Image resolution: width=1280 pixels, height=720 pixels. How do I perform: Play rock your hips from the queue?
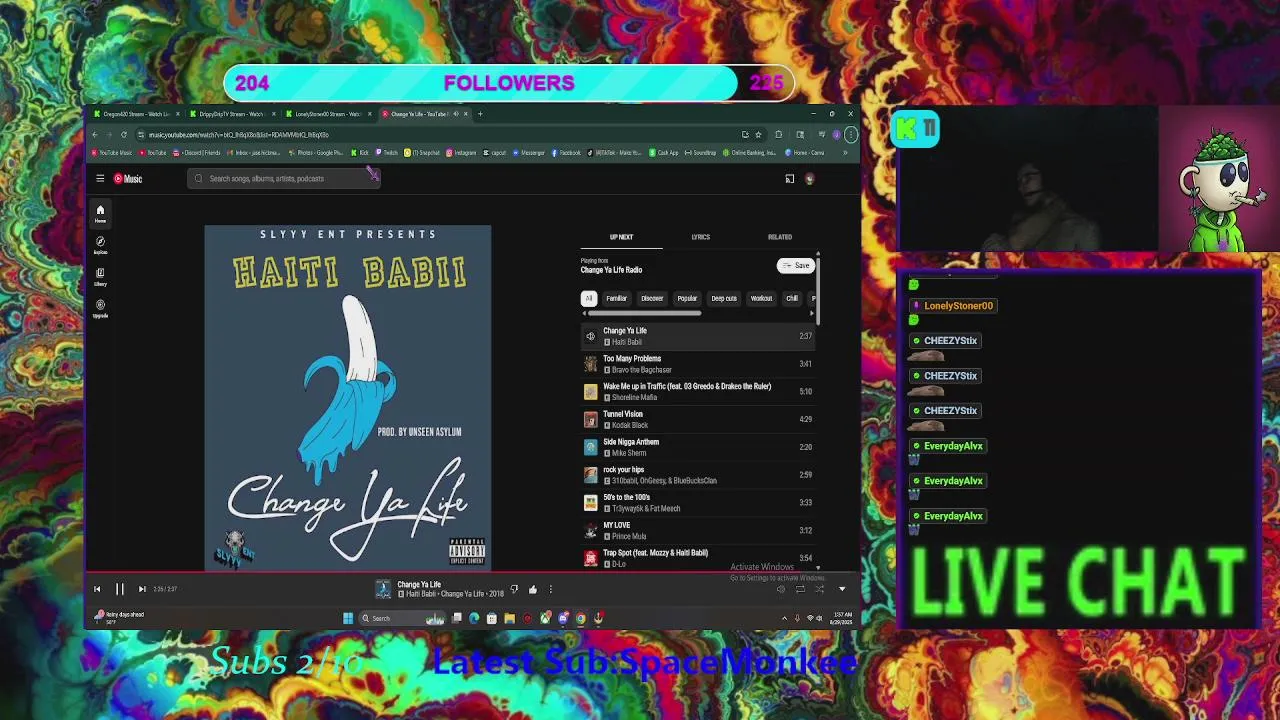pyautogui.click(x=698, y=475)
